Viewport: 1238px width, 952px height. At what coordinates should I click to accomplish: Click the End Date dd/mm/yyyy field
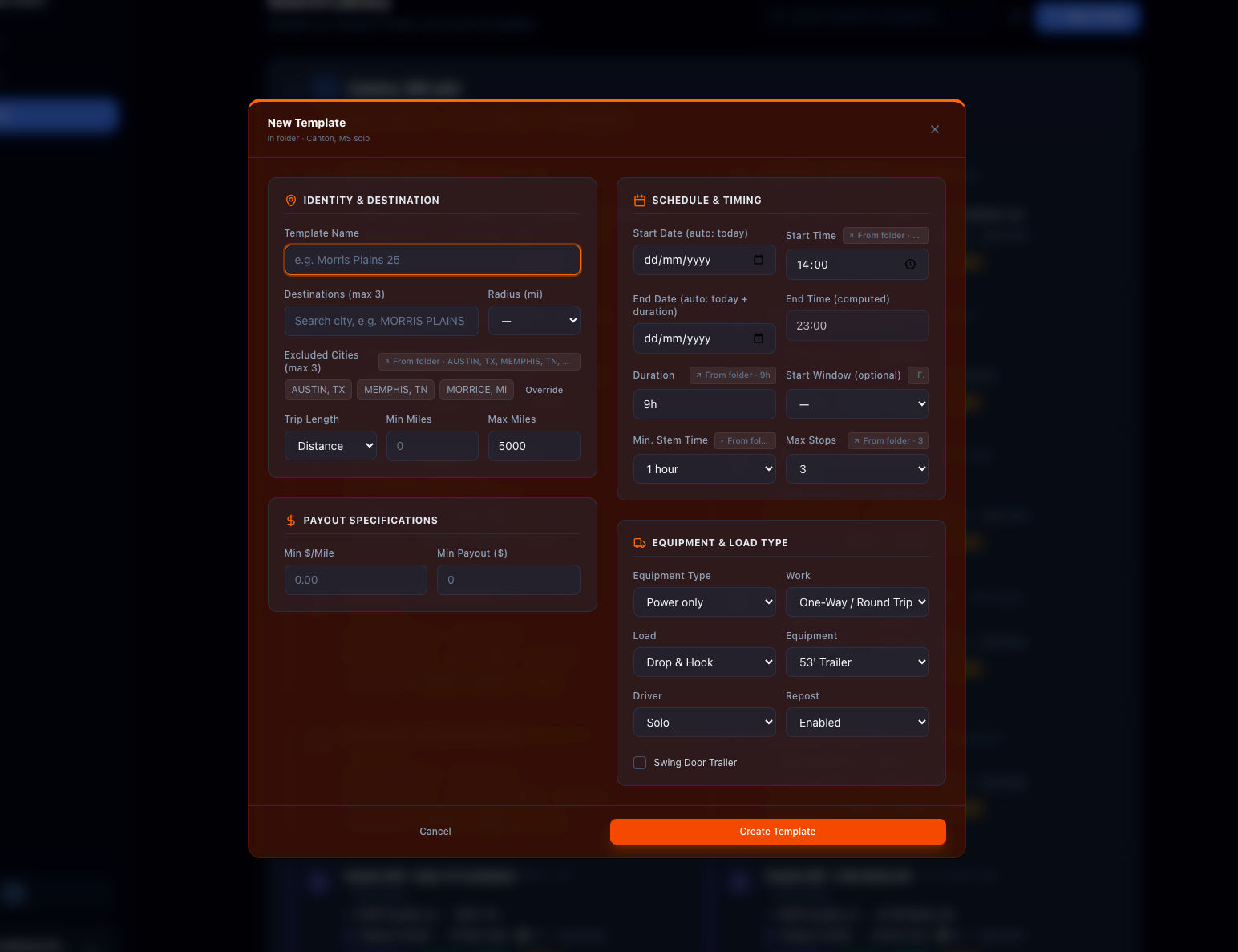coord(704,338)
